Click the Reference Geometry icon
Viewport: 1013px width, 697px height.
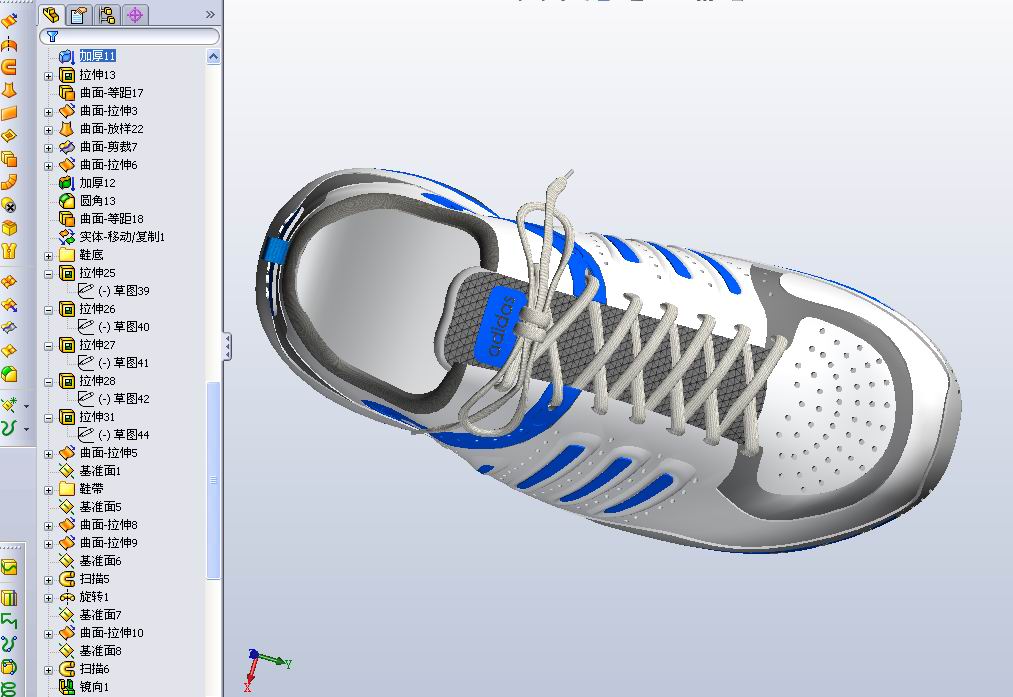9,406
